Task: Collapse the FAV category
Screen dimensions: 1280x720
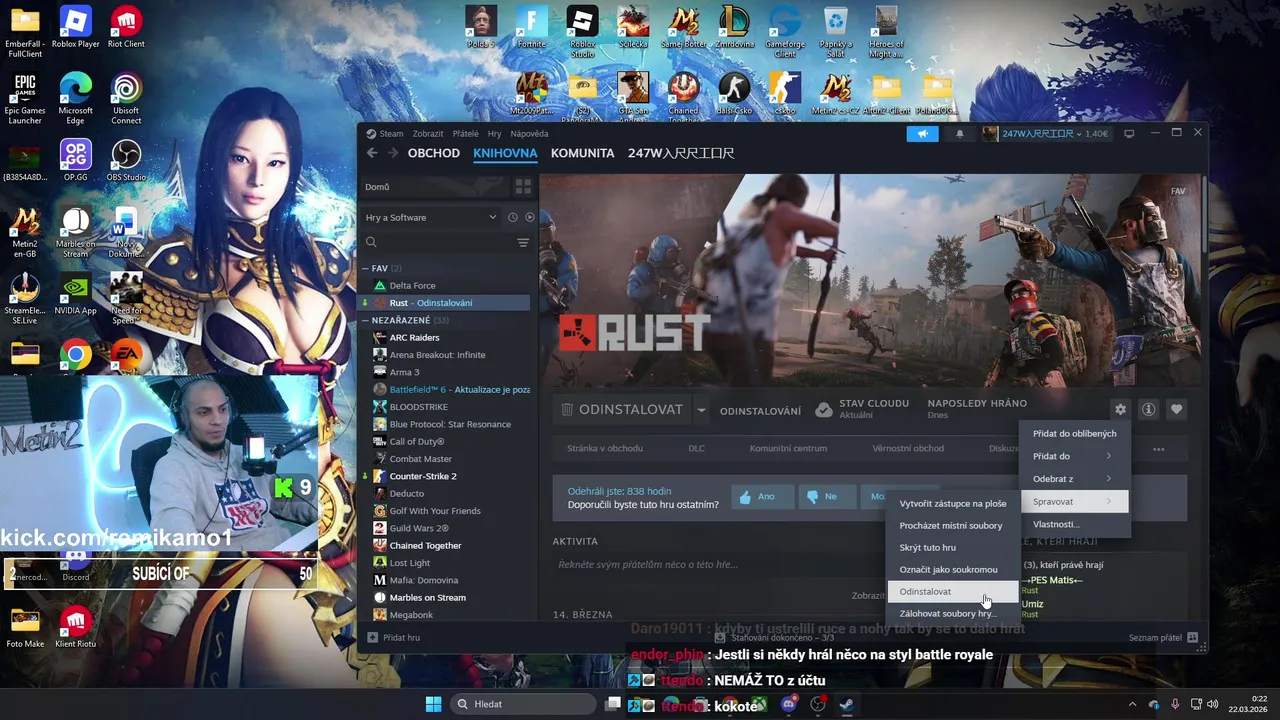Action: [366, 268]
